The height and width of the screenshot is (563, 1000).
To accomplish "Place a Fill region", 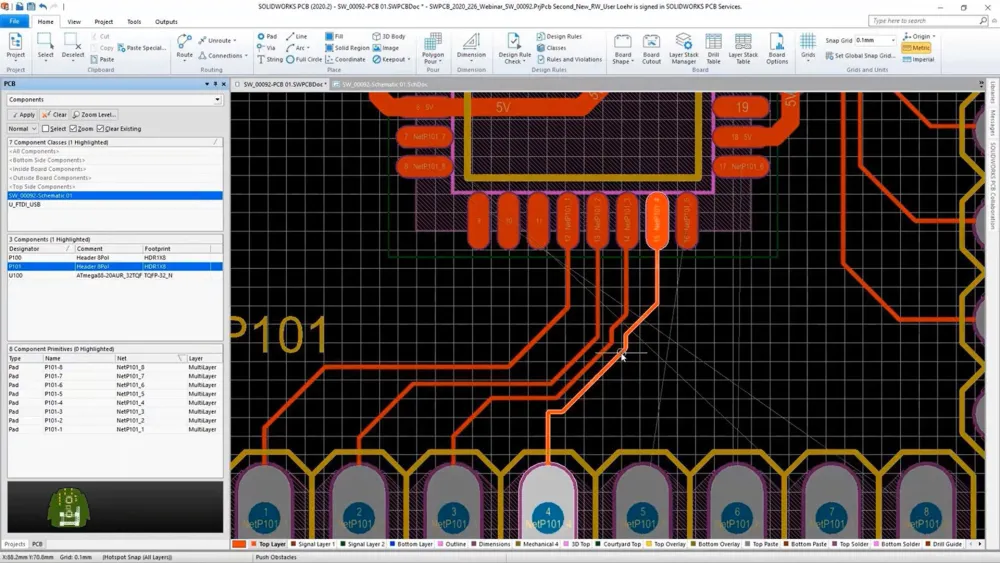I will pos(334,36).
